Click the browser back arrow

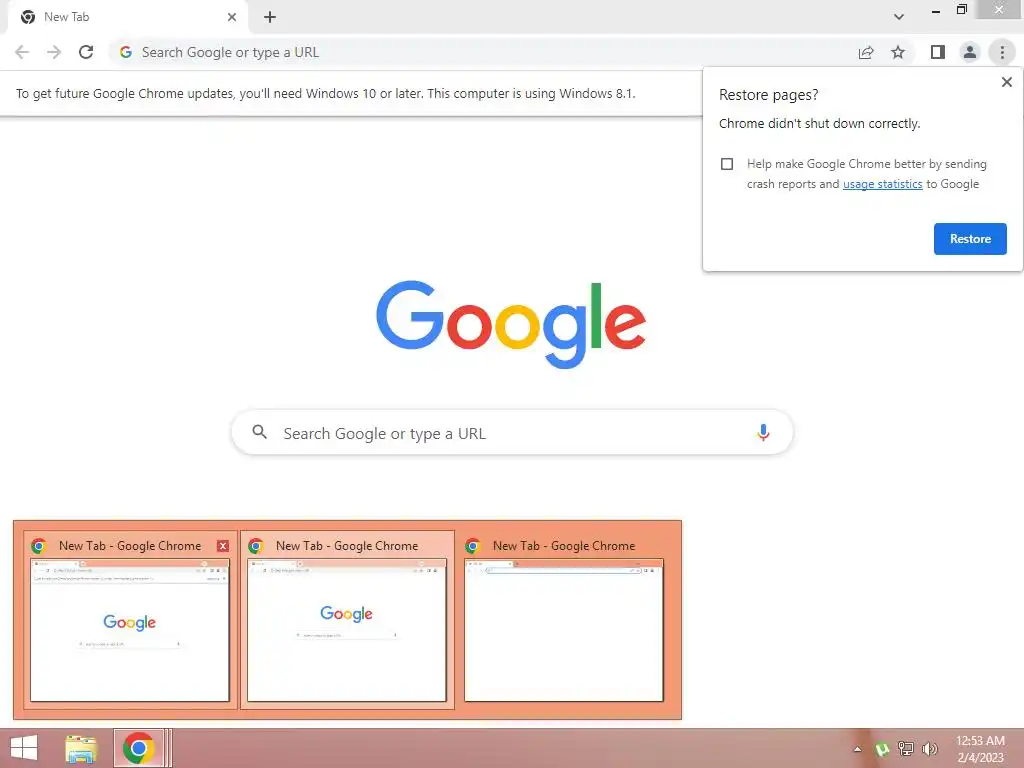tap(22, 52)
